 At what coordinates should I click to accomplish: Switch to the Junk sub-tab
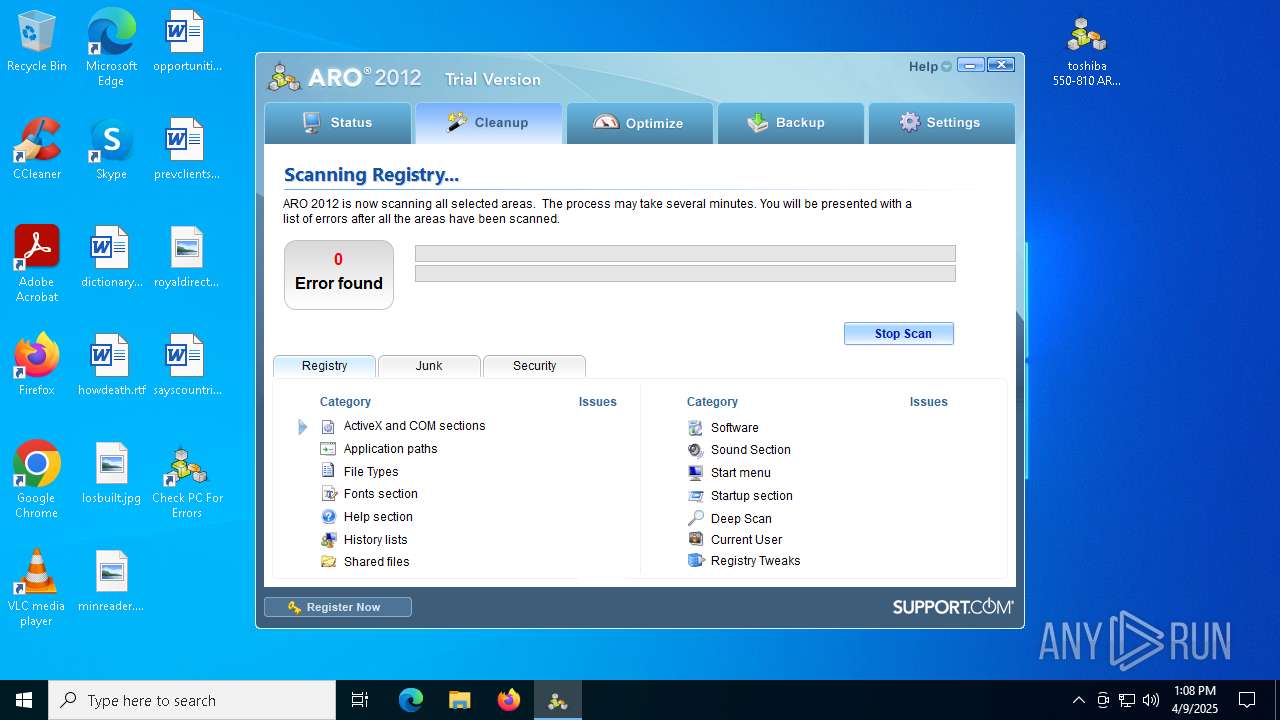tap(429, 366)
